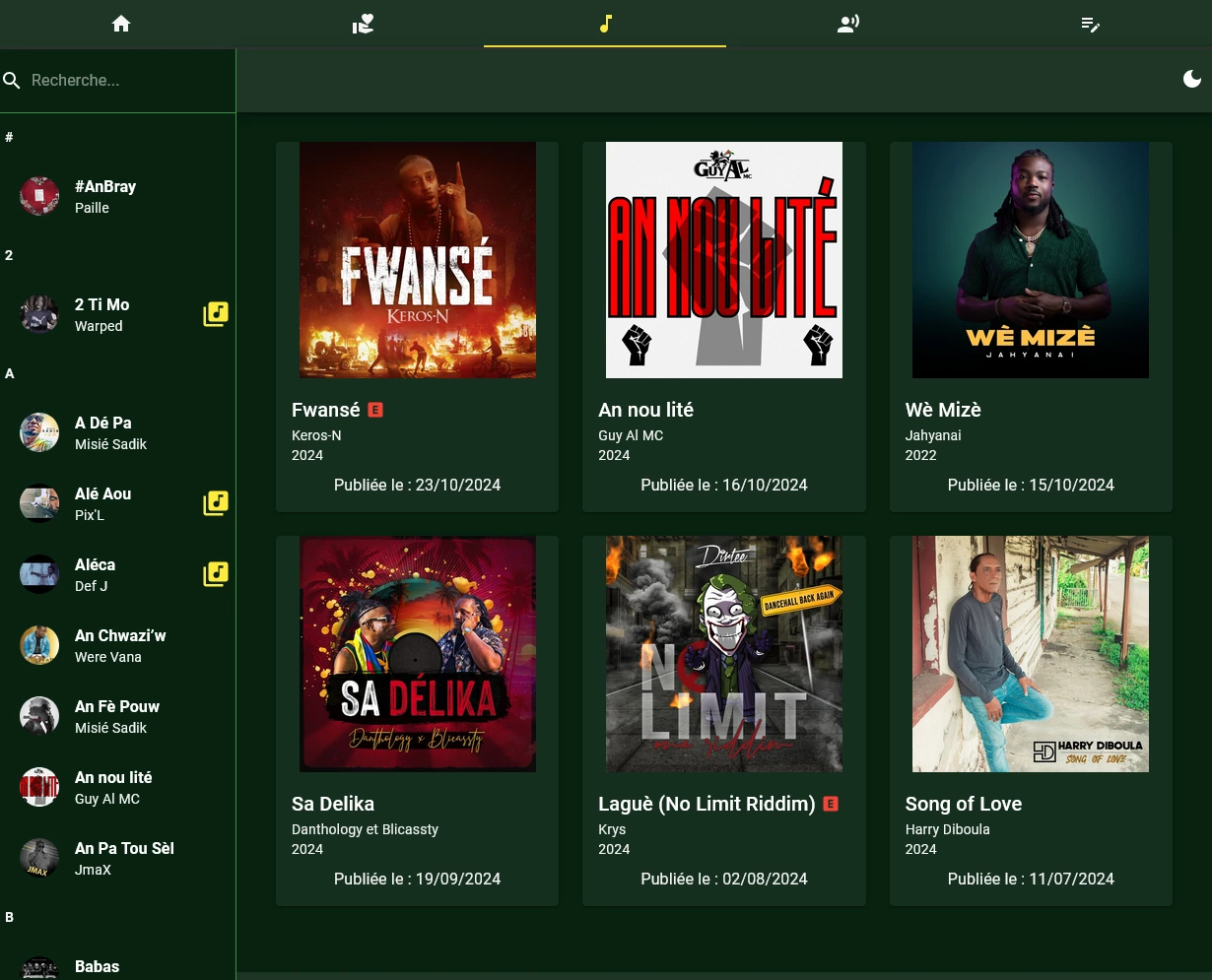
Task: Select #AnBray song in the list
Action: (117, 196)
